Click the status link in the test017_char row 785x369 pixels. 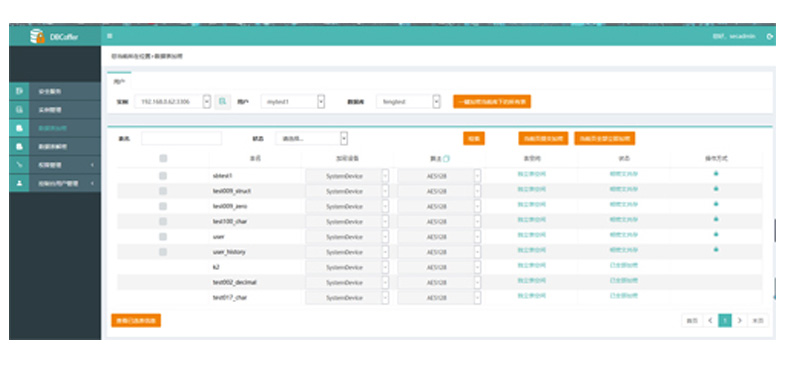coord(624,295)
